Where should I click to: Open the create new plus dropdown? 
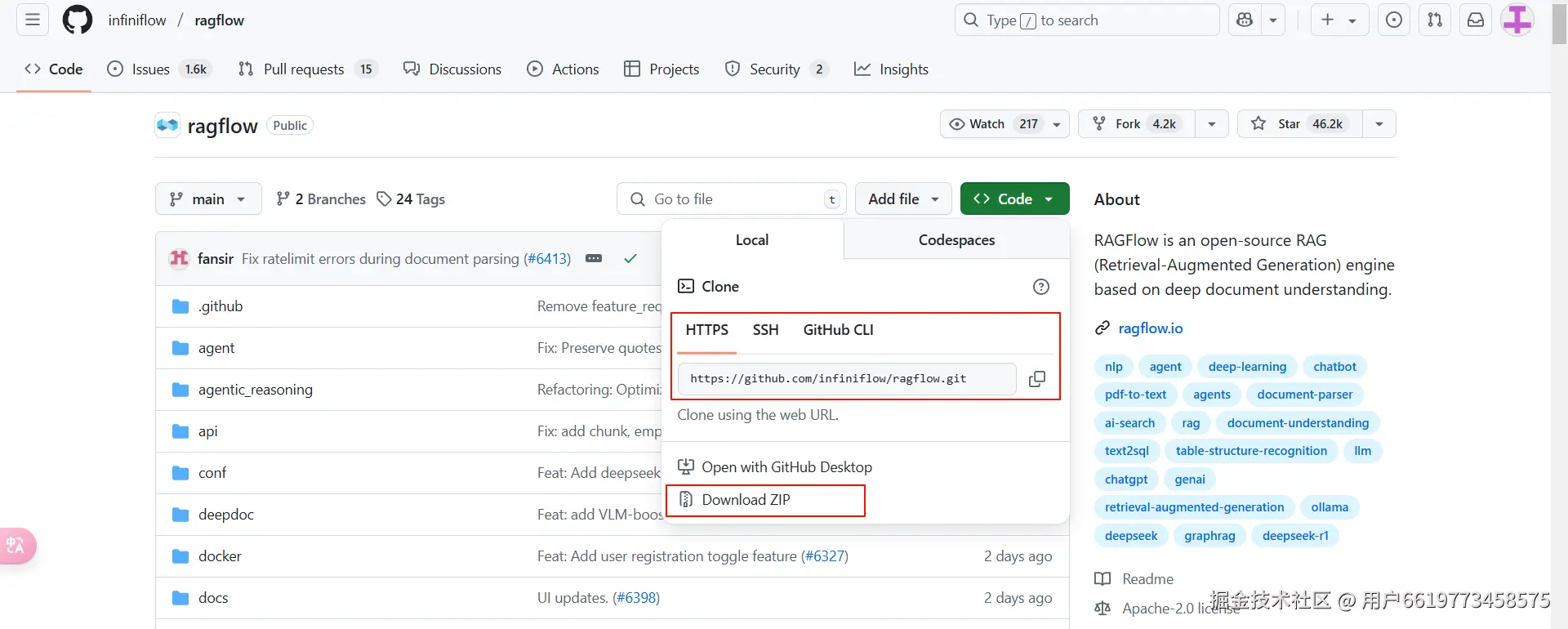click(1339, 20)
